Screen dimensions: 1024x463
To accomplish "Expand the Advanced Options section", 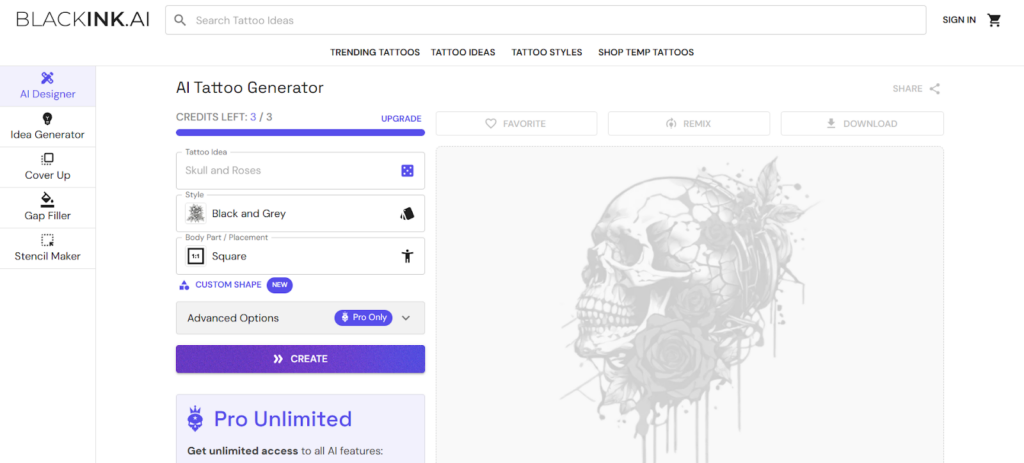I will pyautogui.click(x=300, y=318).
